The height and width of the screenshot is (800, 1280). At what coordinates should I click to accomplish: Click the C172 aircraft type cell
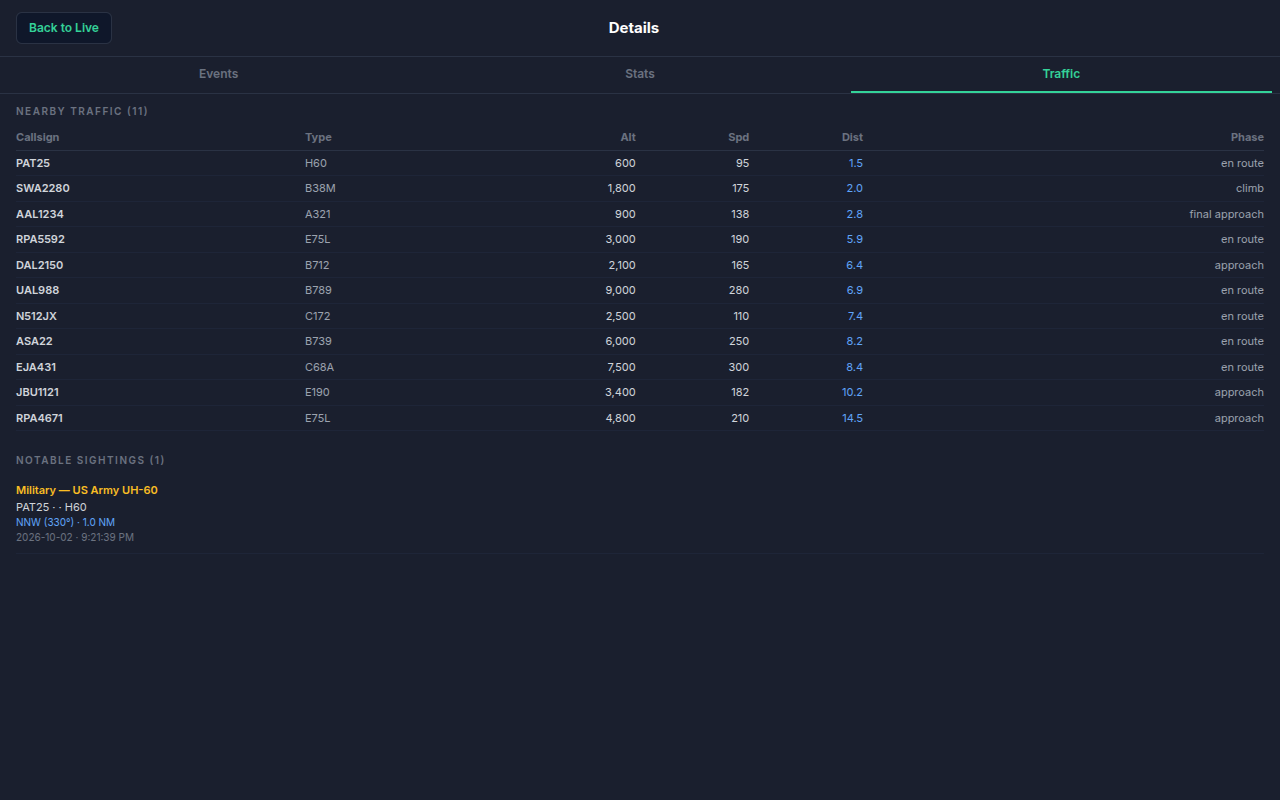pyautogui.click(x=318, y=316)
